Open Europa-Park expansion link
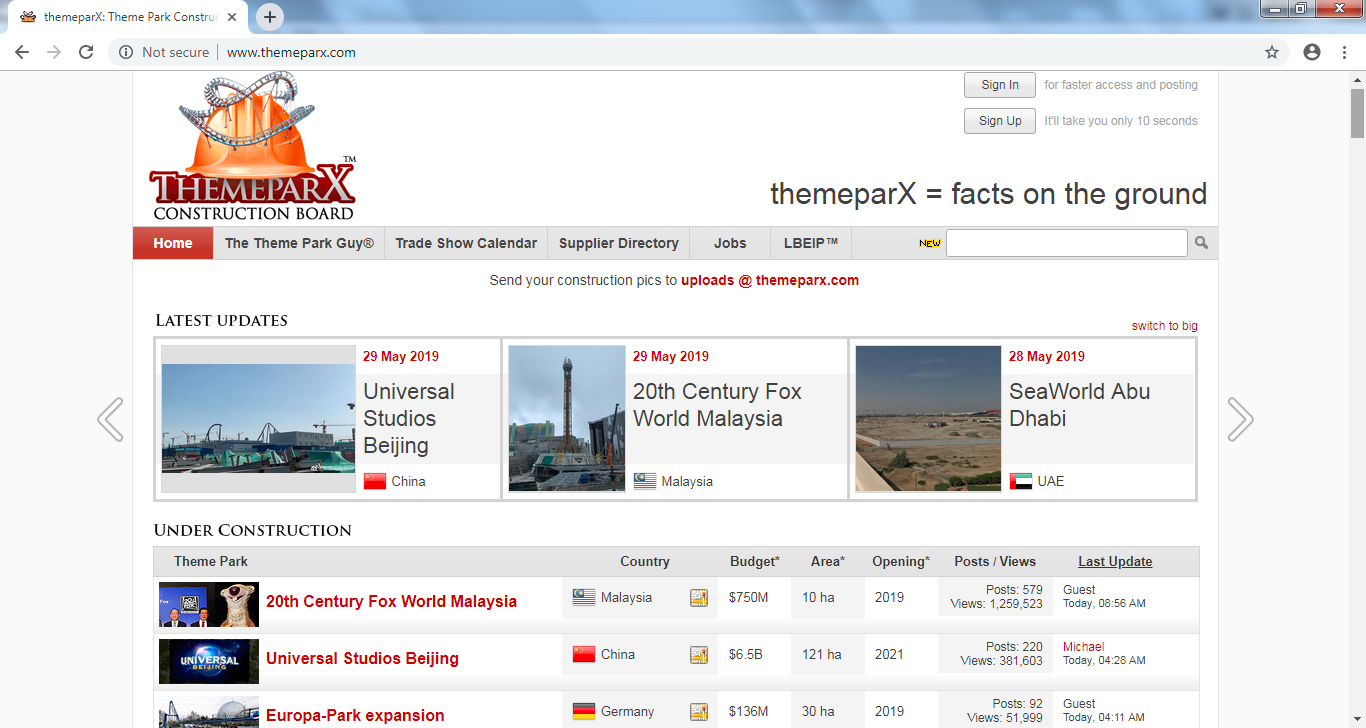 point(355,715)
